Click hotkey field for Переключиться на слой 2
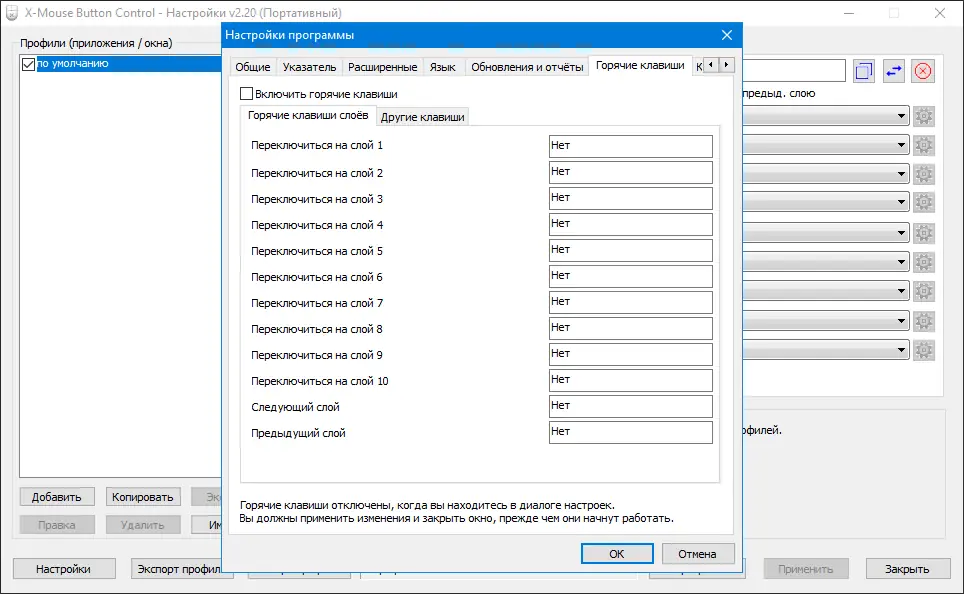Viewport: 964px width, 594px height. [631, 172]
